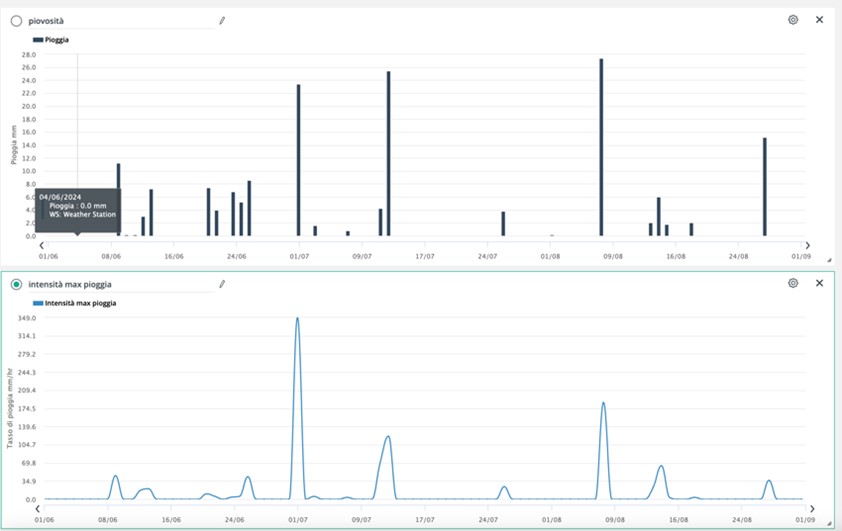Click the 27 mm rain bar near 09/08
Image resolution: width=842 pixels, height=531 pixels.
[x=601, y=147]
